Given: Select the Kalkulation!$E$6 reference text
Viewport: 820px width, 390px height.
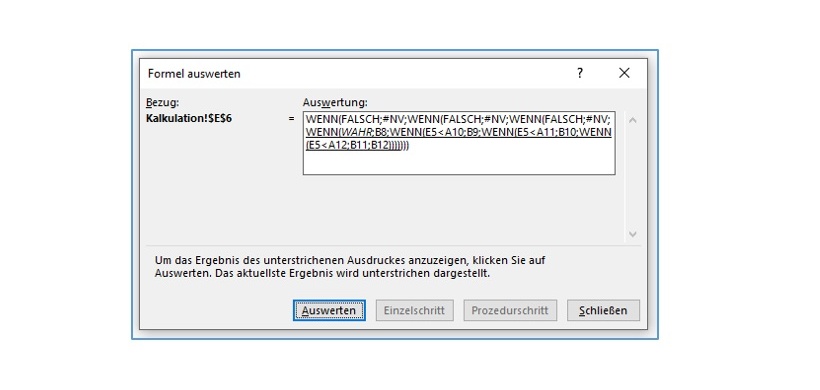Looking at the screenshot, I should [x=189, y=119].
